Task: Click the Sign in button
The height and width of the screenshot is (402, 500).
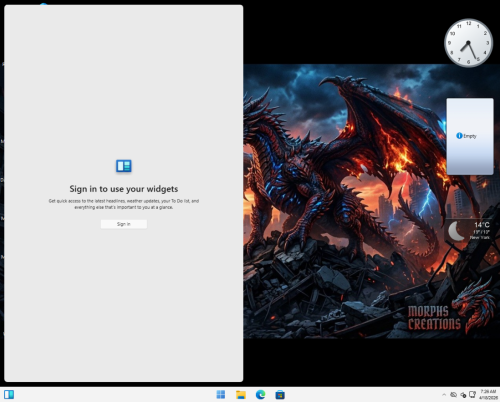Action: click(124, 224)
